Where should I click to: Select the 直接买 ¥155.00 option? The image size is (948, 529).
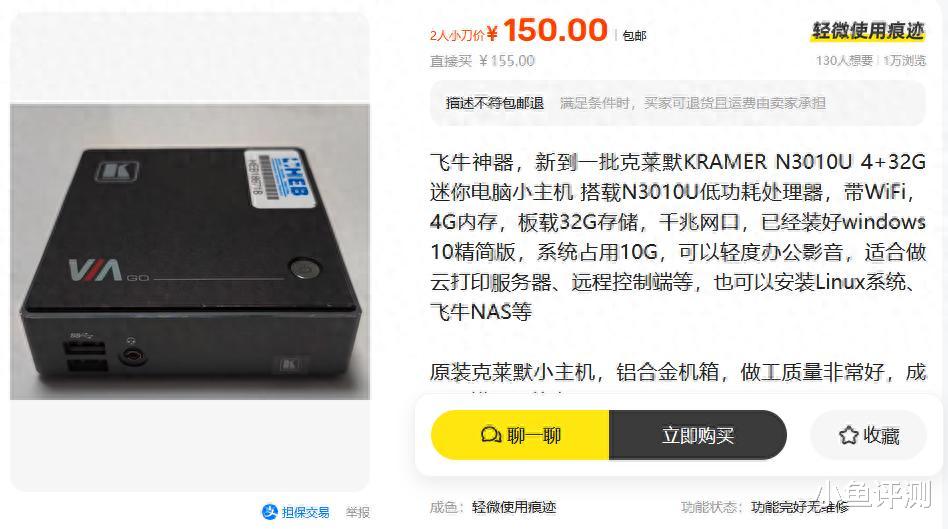point(482,61)
